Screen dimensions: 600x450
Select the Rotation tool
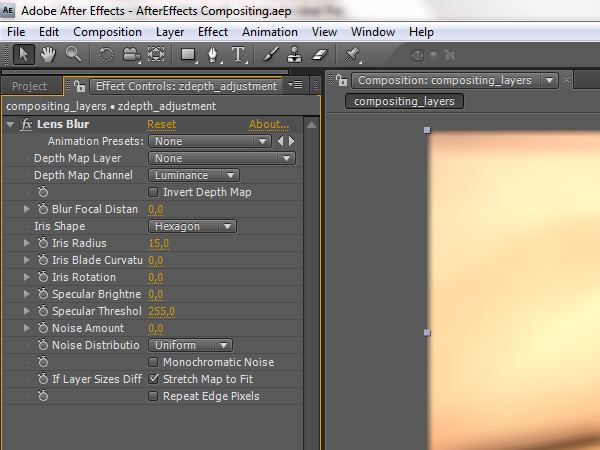pos(106,54)
